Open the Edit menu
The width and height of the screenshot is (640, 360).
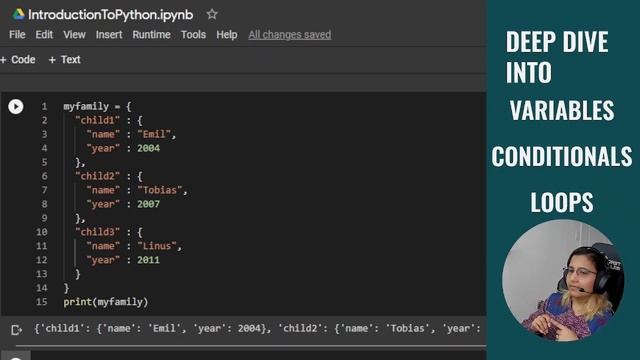(x=44, y=35)
